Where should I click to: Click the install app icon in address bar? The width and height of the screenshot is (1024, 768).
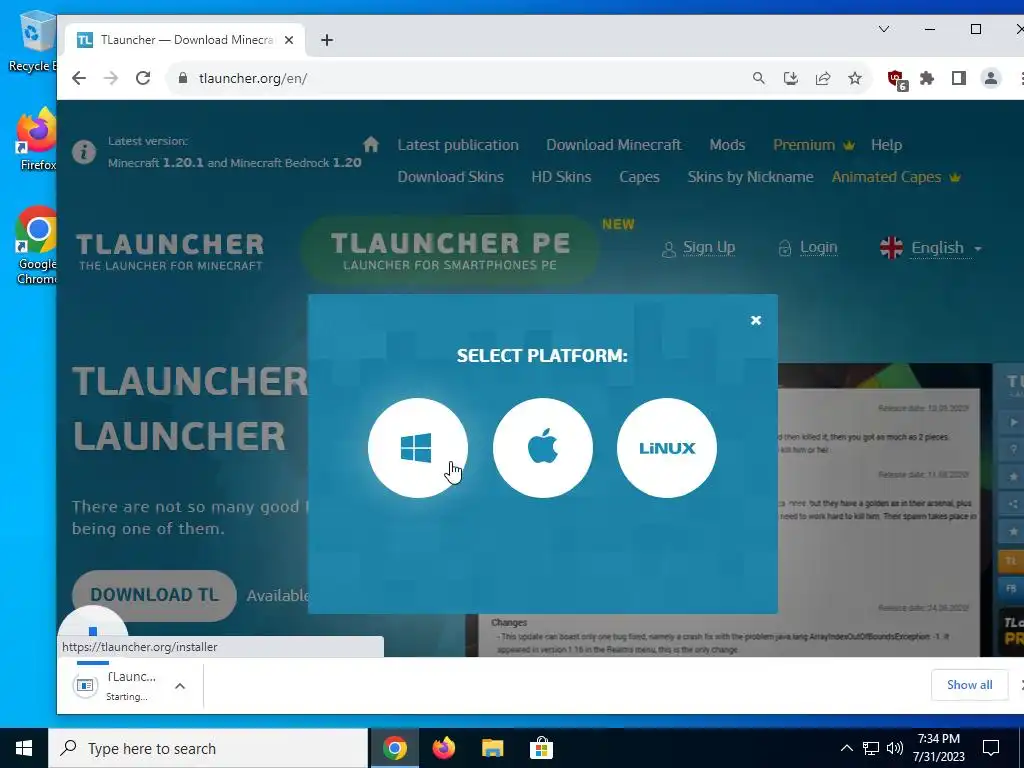(x=790, y=78)
